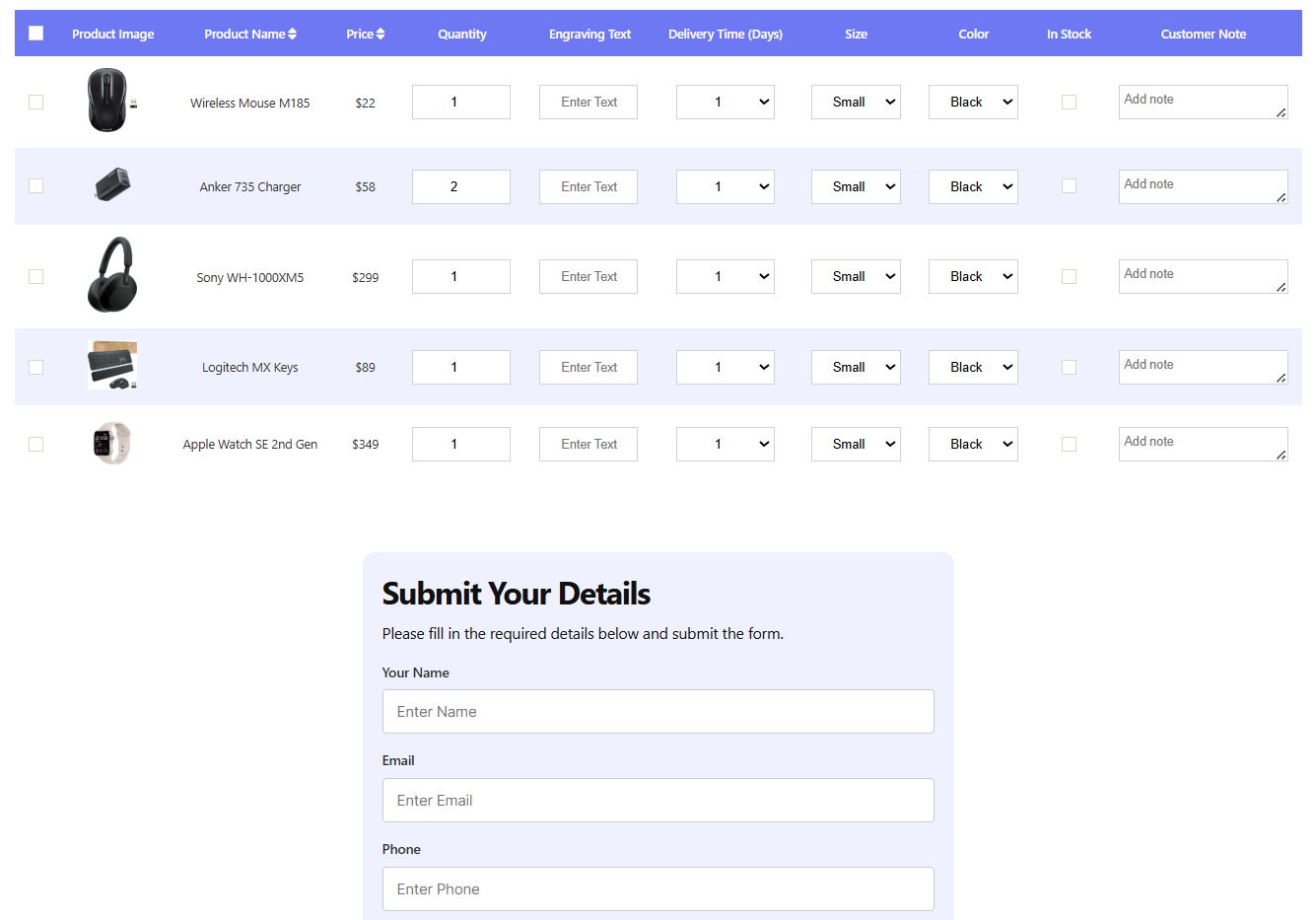Open Color dropdown for Apple Watch SE
Image resolution: width=1316 pixels, height=920 pixels.
pyautogui.click(x=973, y=444)
